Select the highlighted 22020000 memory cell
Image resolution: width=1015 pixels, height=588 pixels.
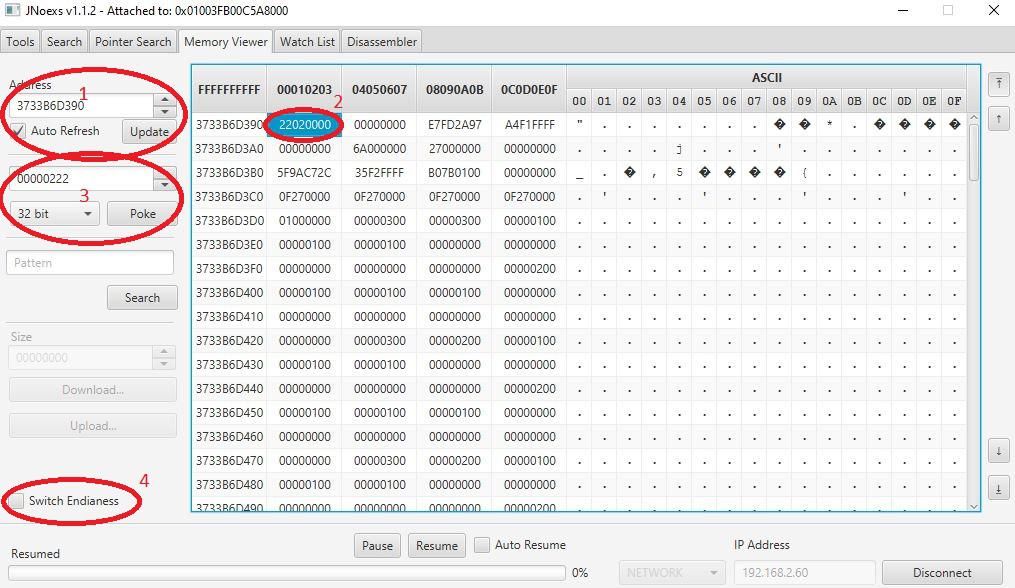305,125
